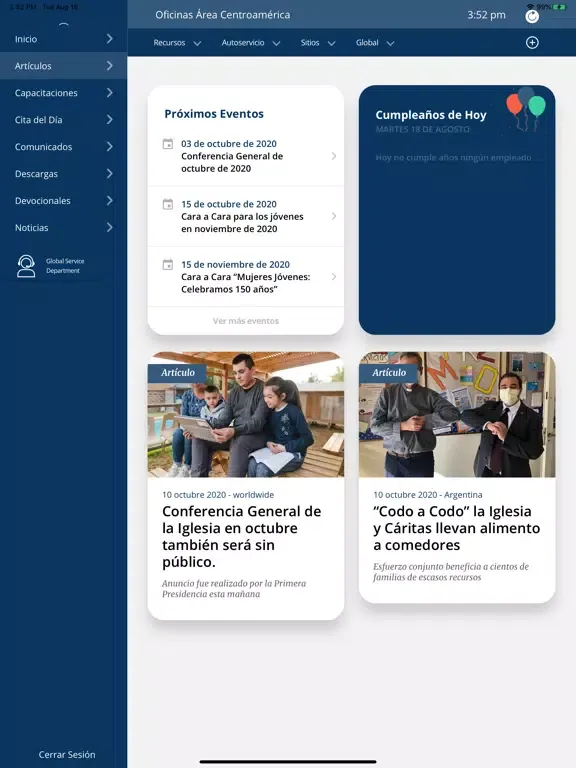Click Ver más eventos link
576x768 pixels.
pos(245,321)
